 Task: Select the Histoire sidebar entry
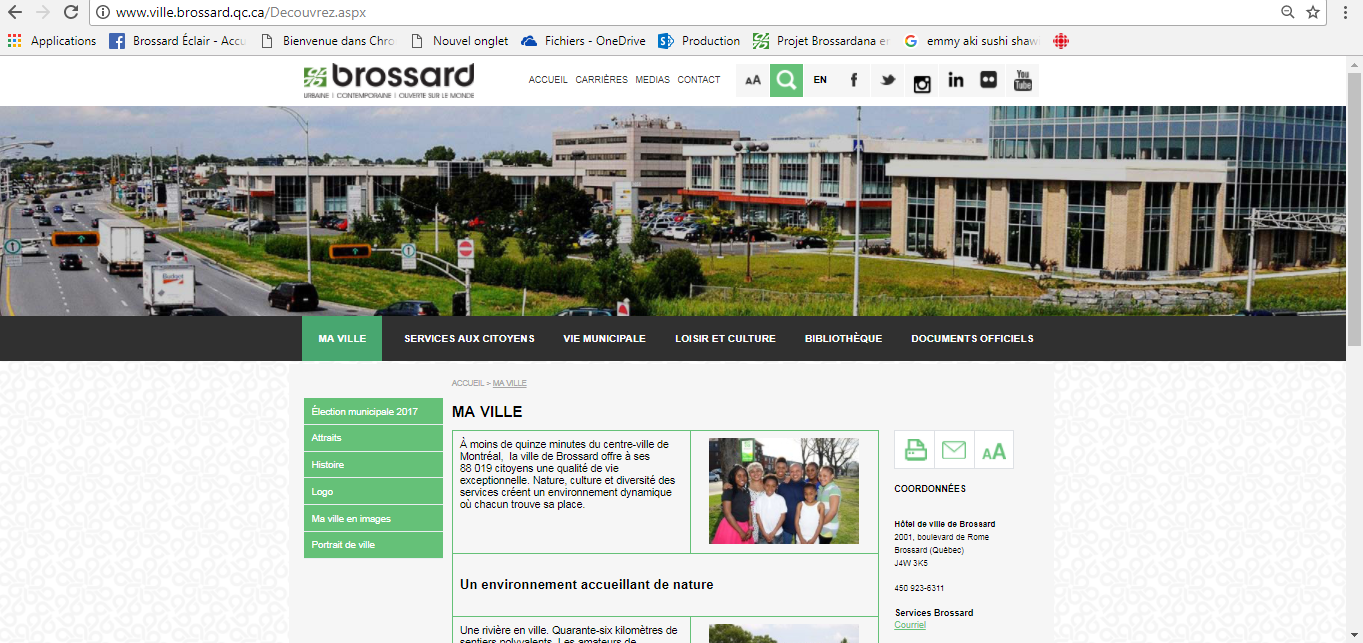[373, 464]
